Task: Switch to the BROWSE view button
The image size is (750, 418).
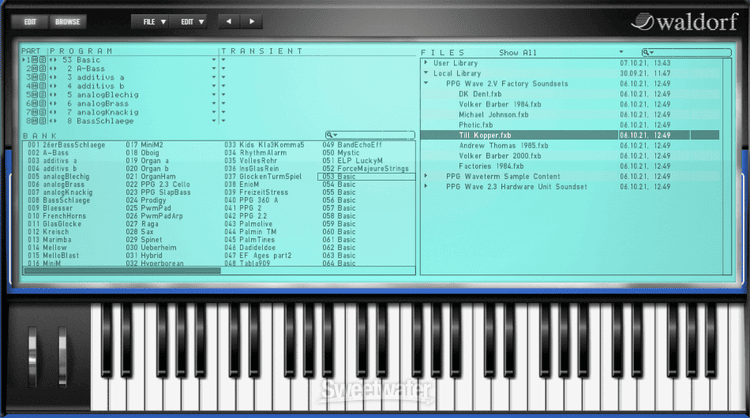Action: click(x=68, y=20)
